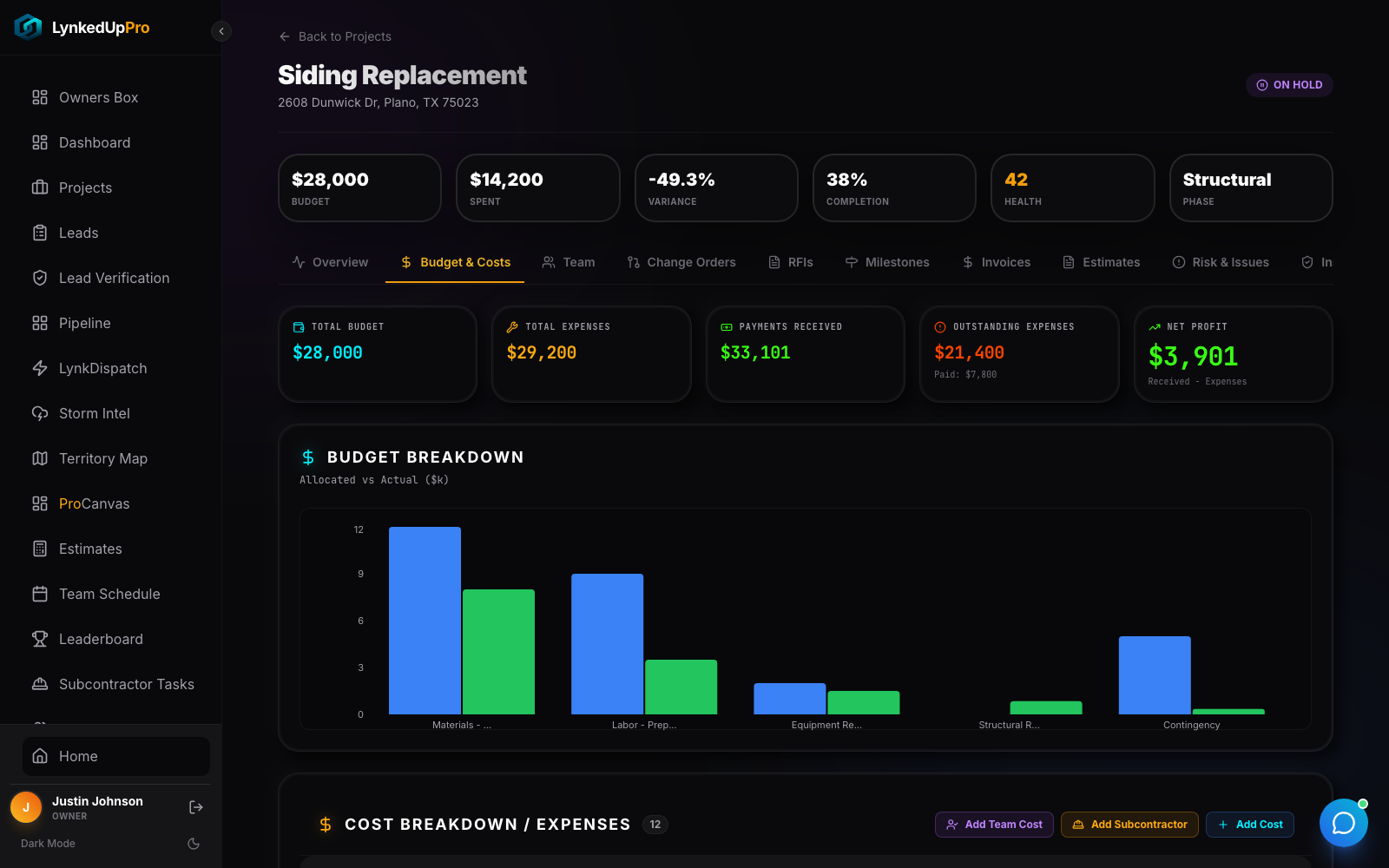Open the Storm Intel cloud icon
Image resolution: width=1389 pixels, height=868 pixels.
[40, 413]
